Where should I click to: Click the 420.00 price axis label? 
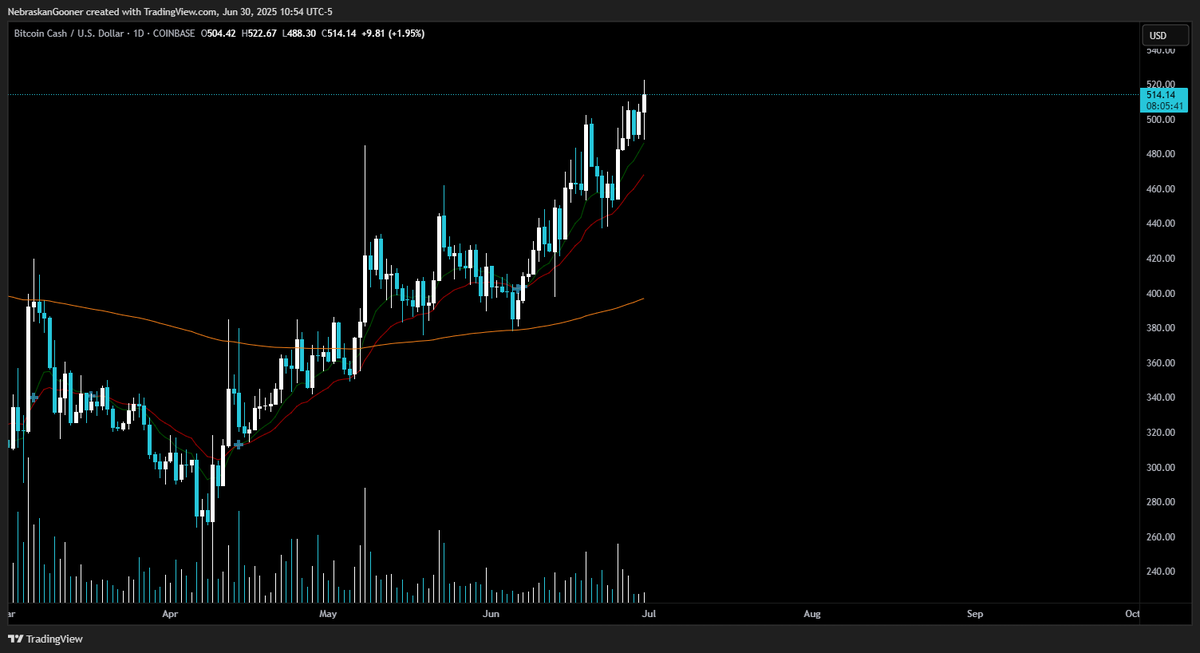click(1160, 259)
